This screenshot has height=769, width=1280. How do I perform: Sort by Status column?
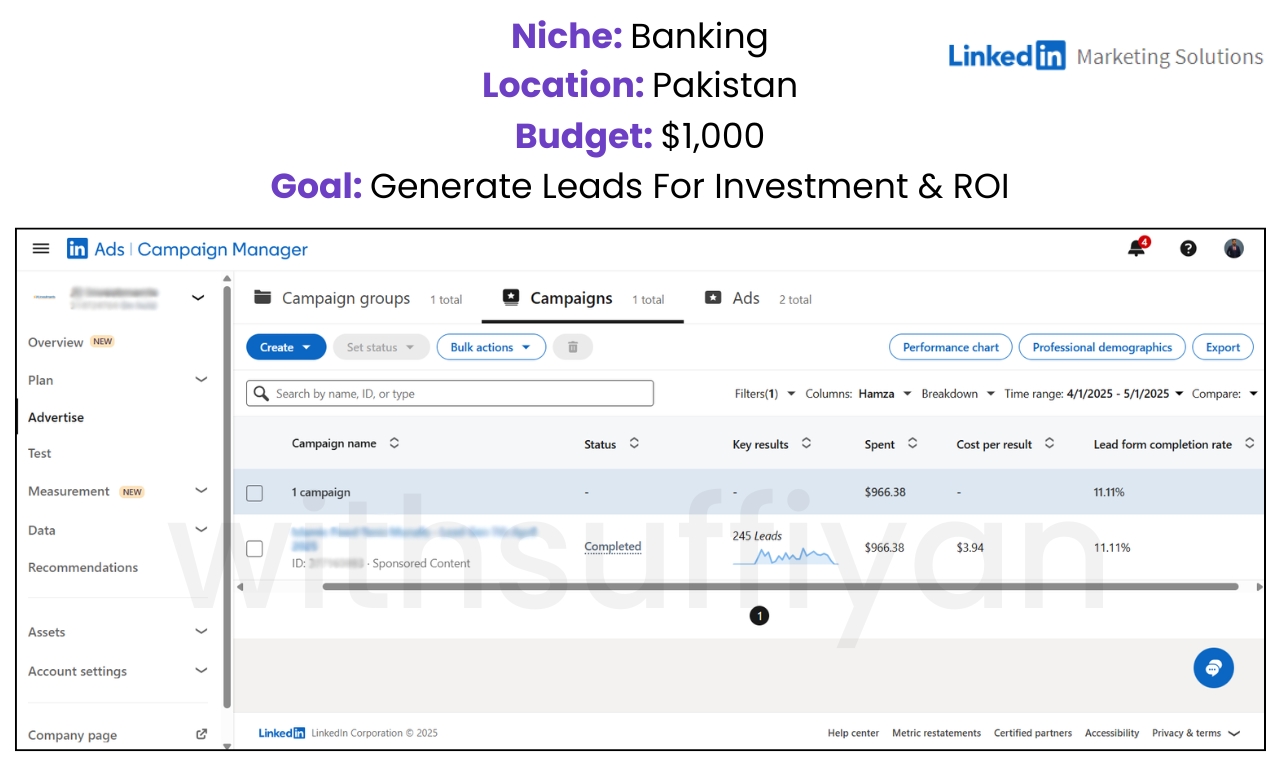pyautogui.click(x=634, y=443)
